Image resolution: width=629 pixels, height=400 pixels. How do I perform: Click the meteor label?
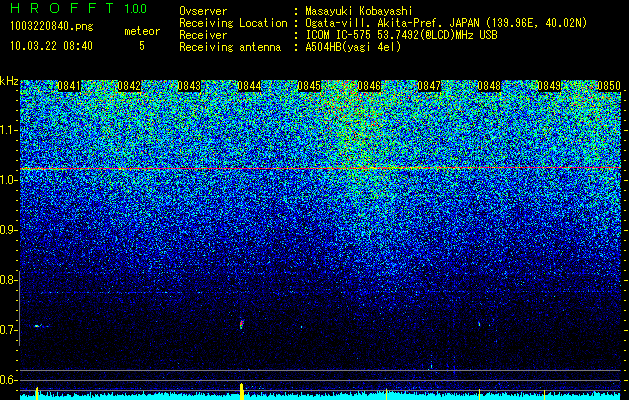[142, 31]
